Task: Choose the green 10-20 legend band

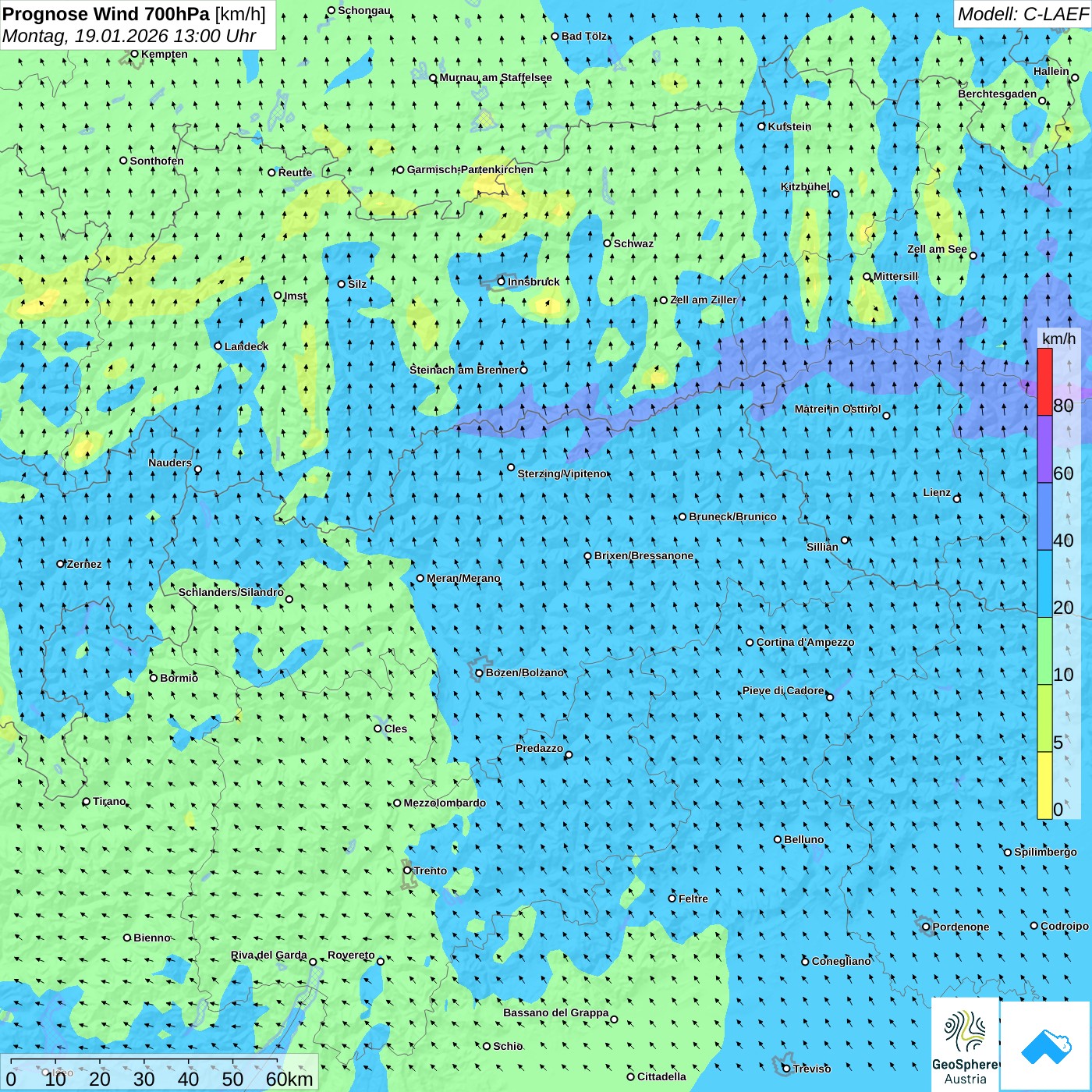Action: [x=1044, y=651]
